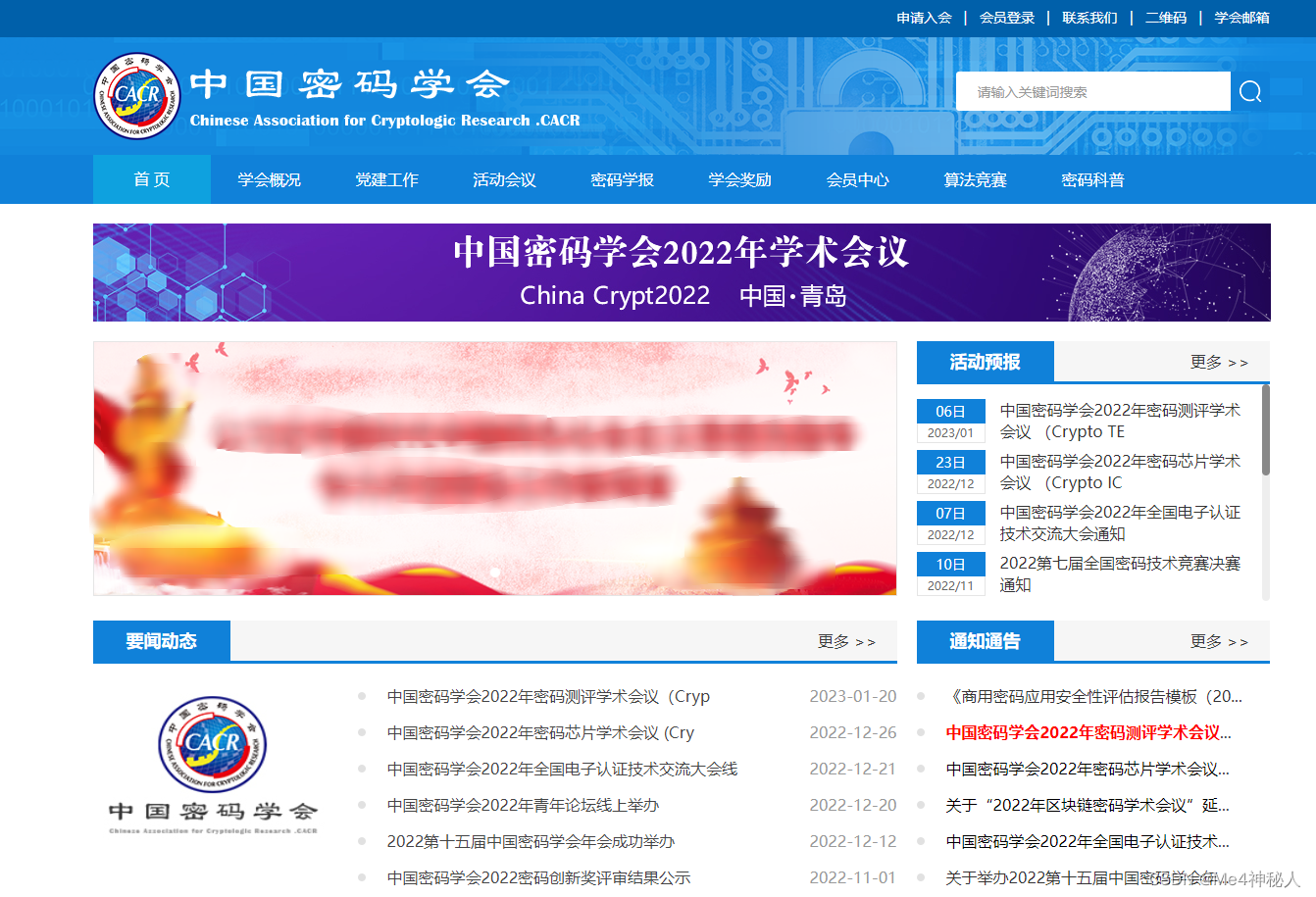Open 学会奖励 navigation menu
This screenshot has width=1316, height=897.
tap(740, 179)
